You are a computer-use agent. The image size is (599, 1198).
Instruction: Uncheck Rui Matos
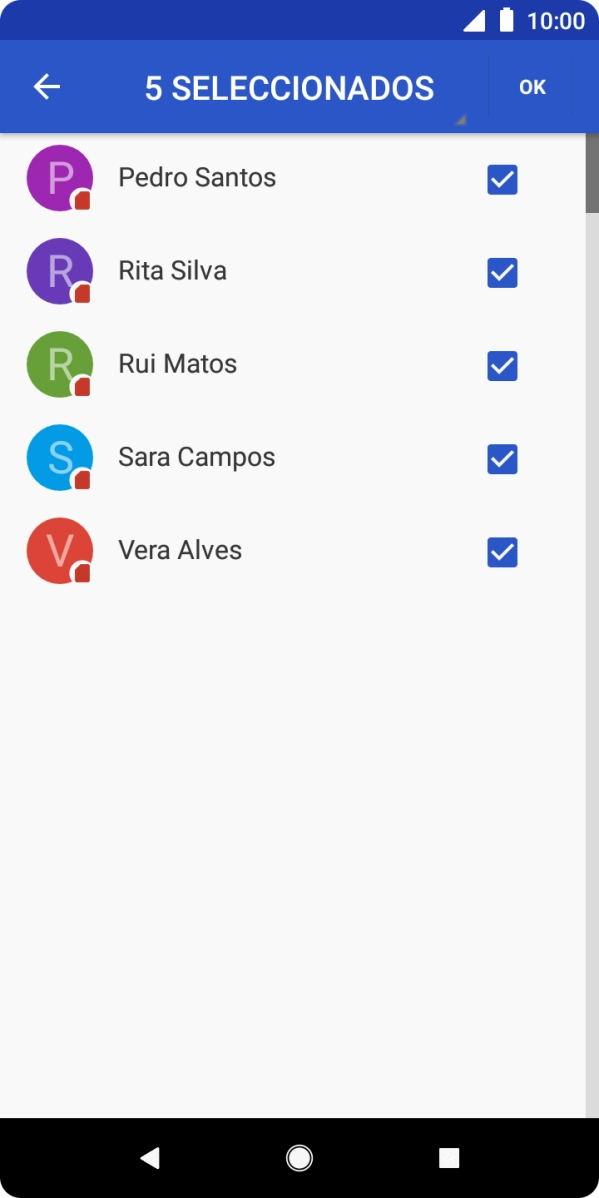tap(501, 366)
